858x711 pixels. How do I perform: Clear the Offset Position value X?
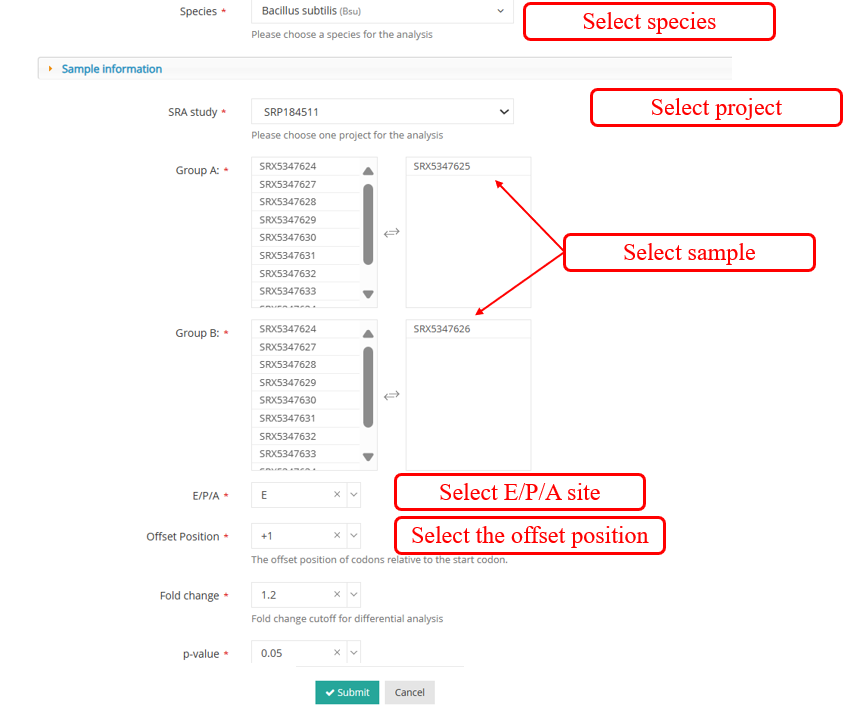(337, 536)
